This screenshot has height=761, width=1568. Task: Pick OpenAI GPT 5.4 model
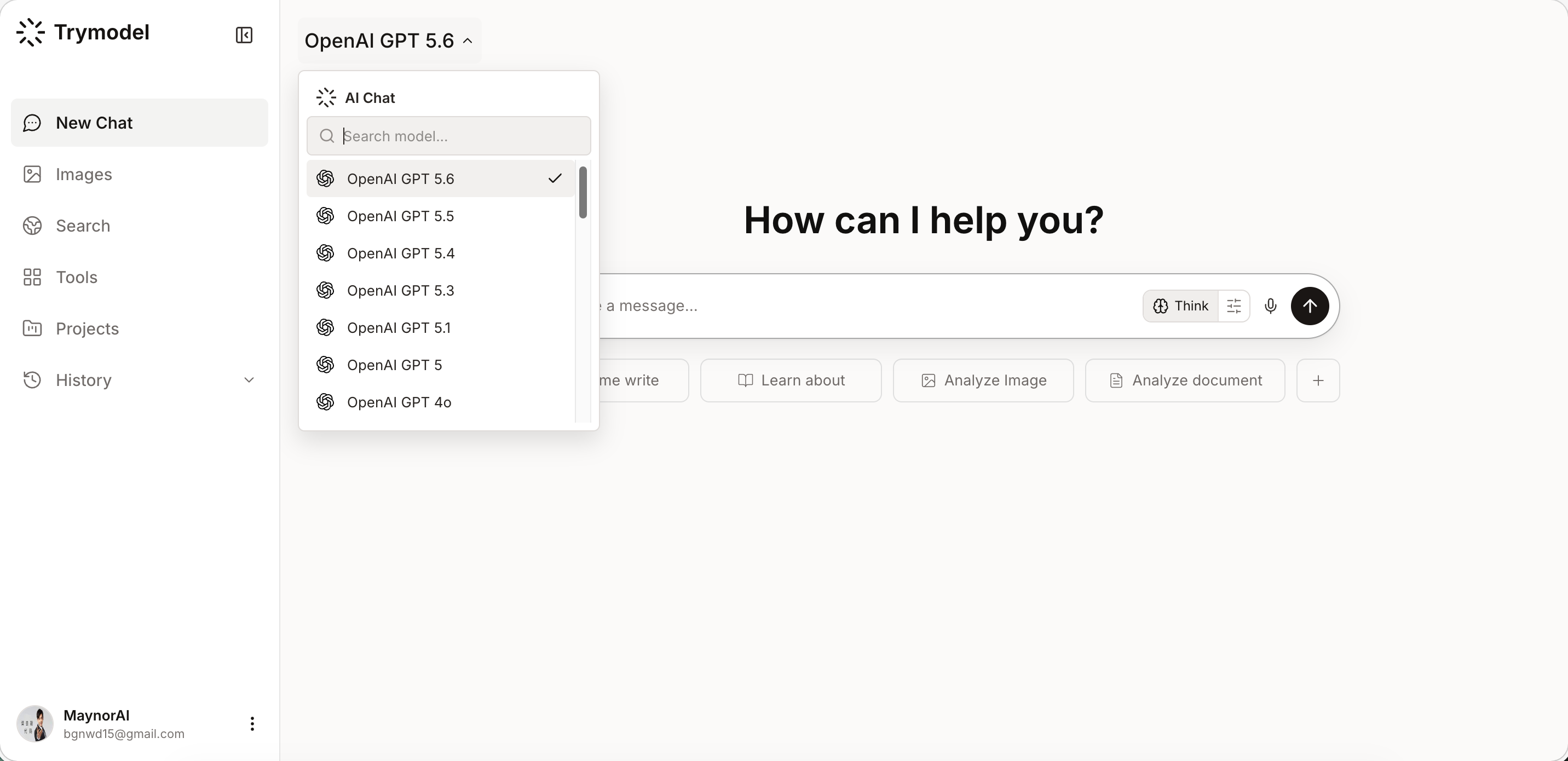tap(441, 253)
